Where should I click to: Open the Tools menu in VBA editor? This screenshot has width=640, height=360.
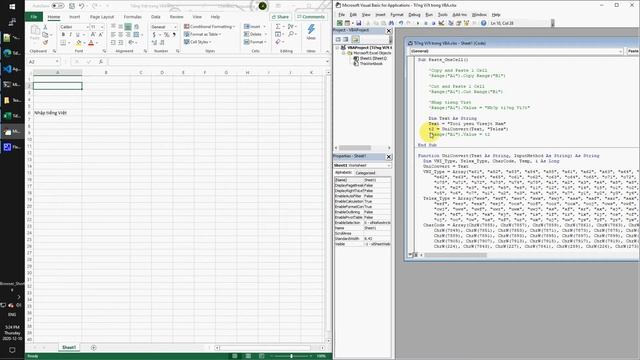442,15
